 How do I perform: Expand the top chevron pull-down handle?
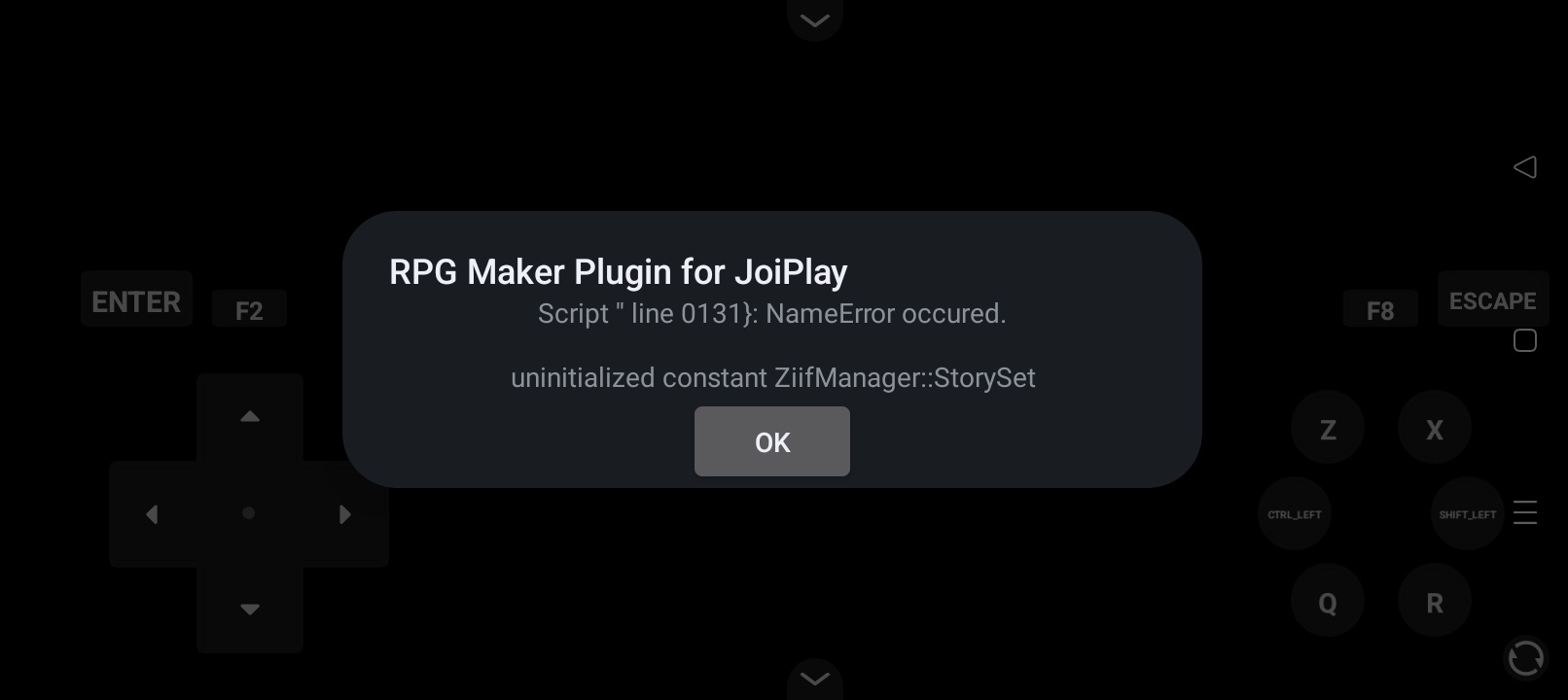click(x=815, y=19)
